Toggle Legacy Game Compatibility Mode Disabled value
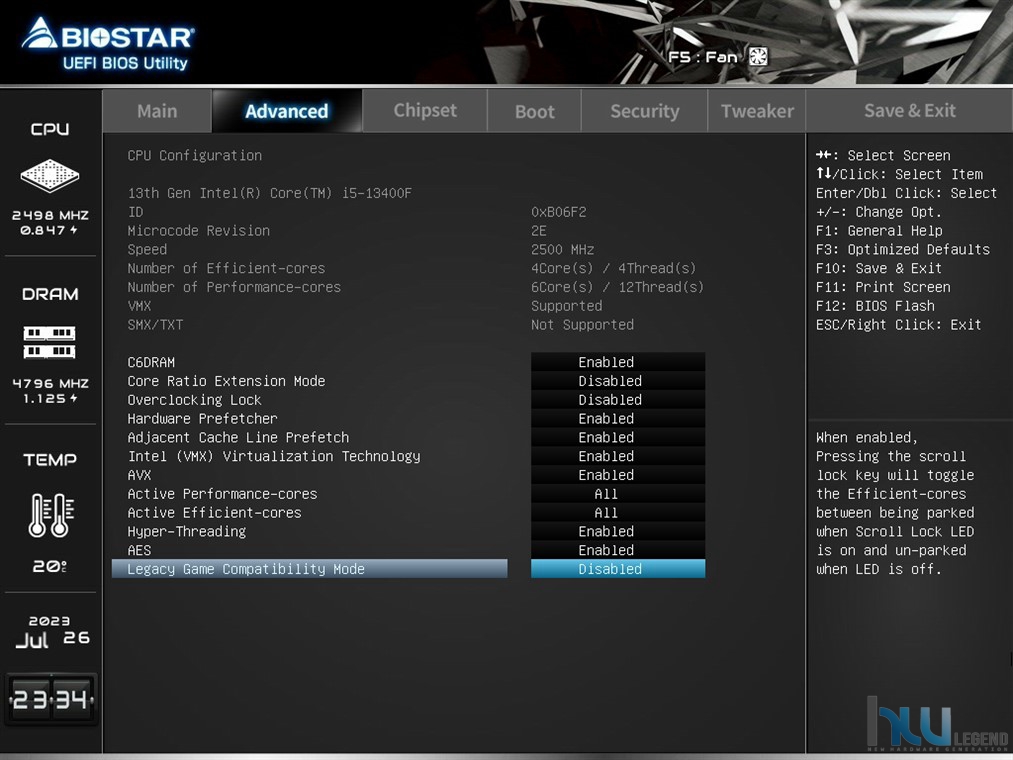Screen dimensions: 1013x760 [618, 569]
